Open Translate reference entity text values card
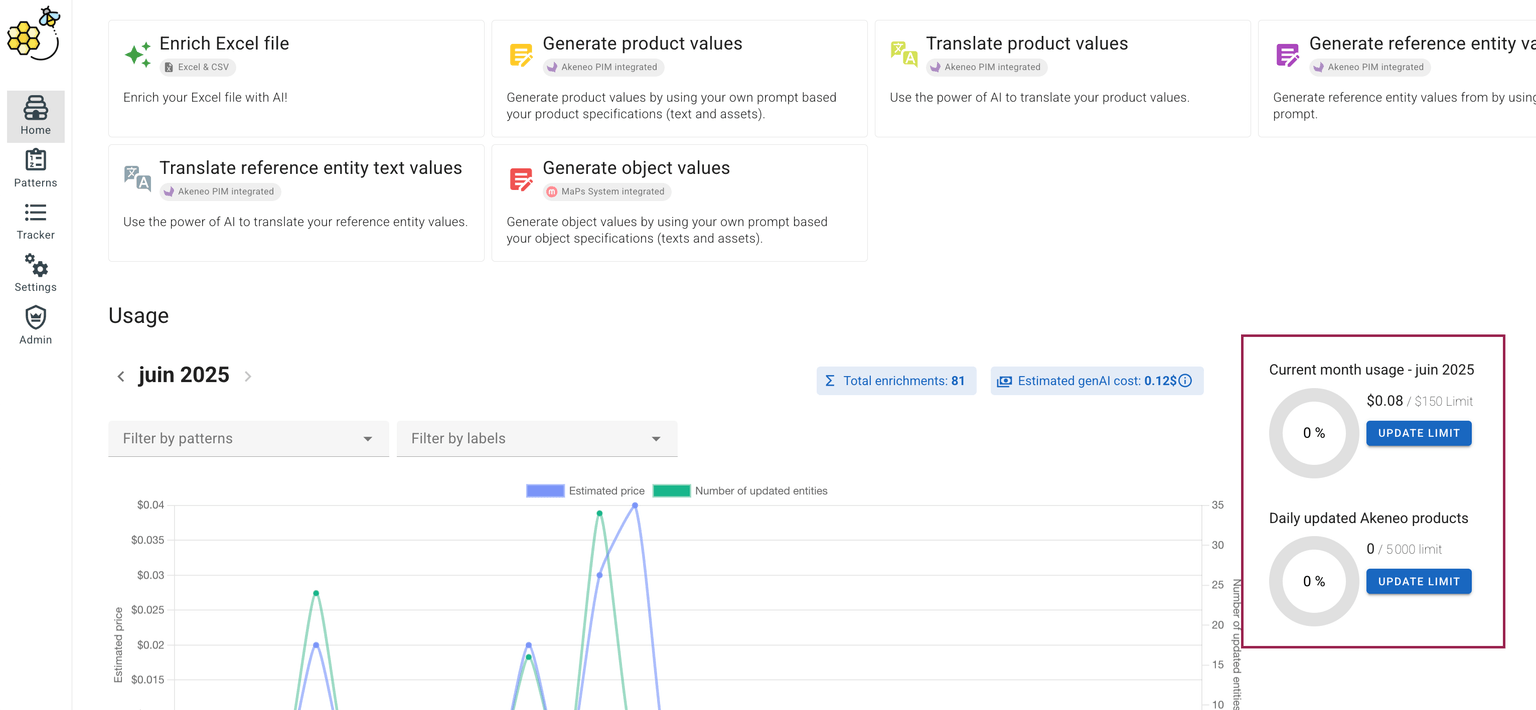Screen dimensions: 1536x710 tap(296, 202)
